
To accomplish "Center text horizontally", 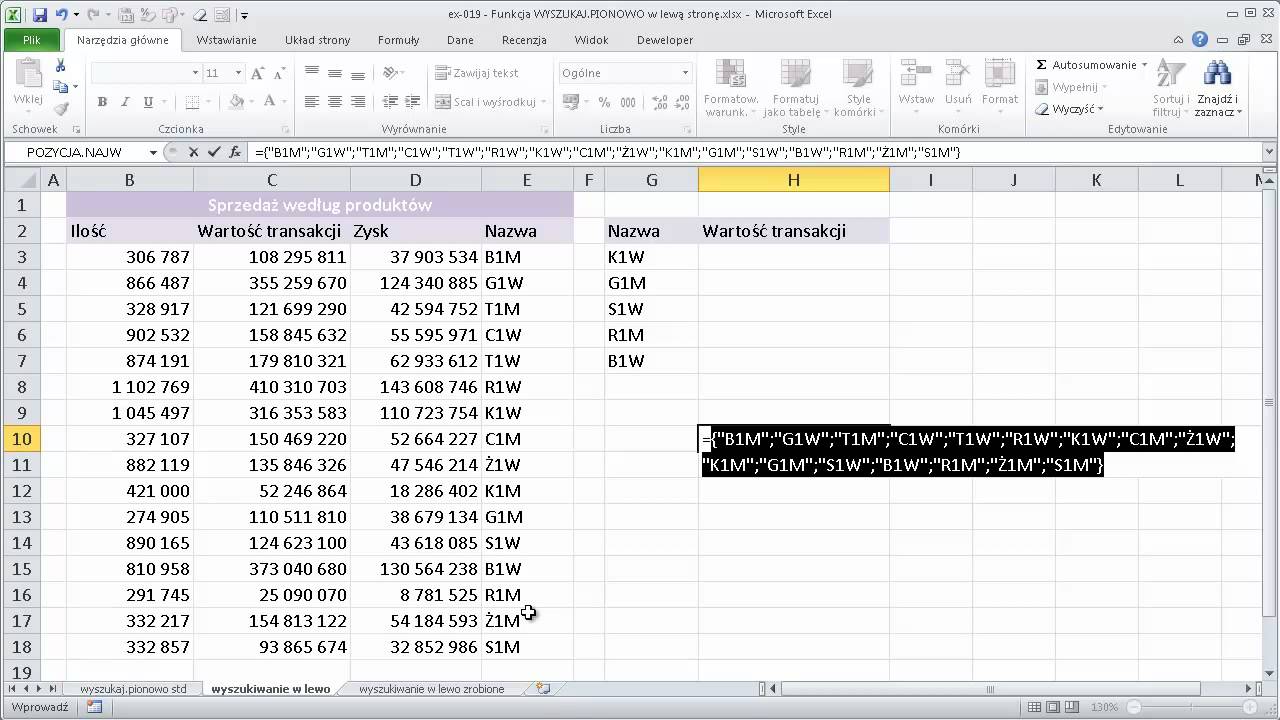I will click(x=334, y=102).
